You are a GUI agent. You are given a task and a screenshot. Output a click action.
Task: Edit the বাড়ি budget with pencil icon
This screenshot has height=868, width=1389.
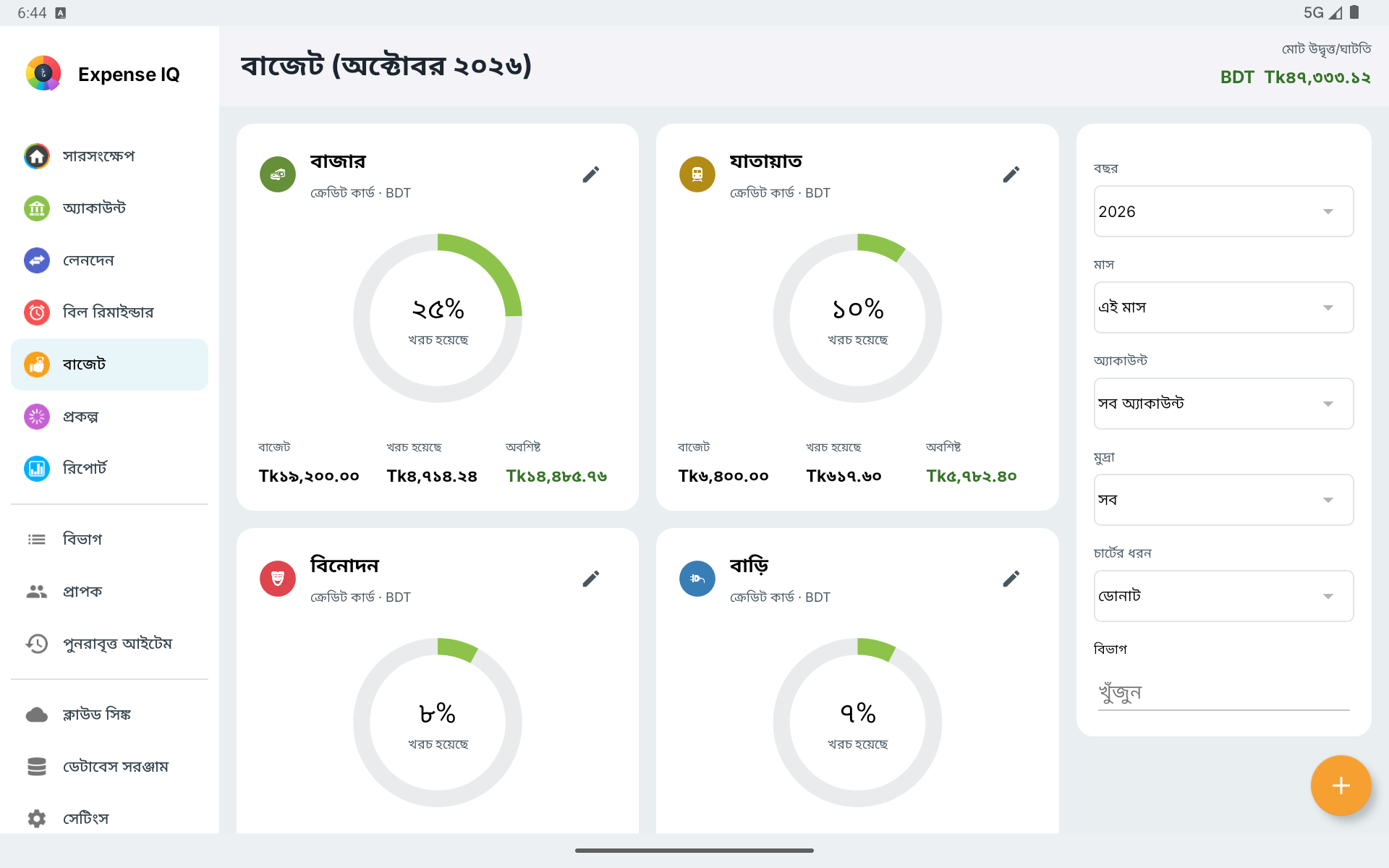tap(1011, 579)
